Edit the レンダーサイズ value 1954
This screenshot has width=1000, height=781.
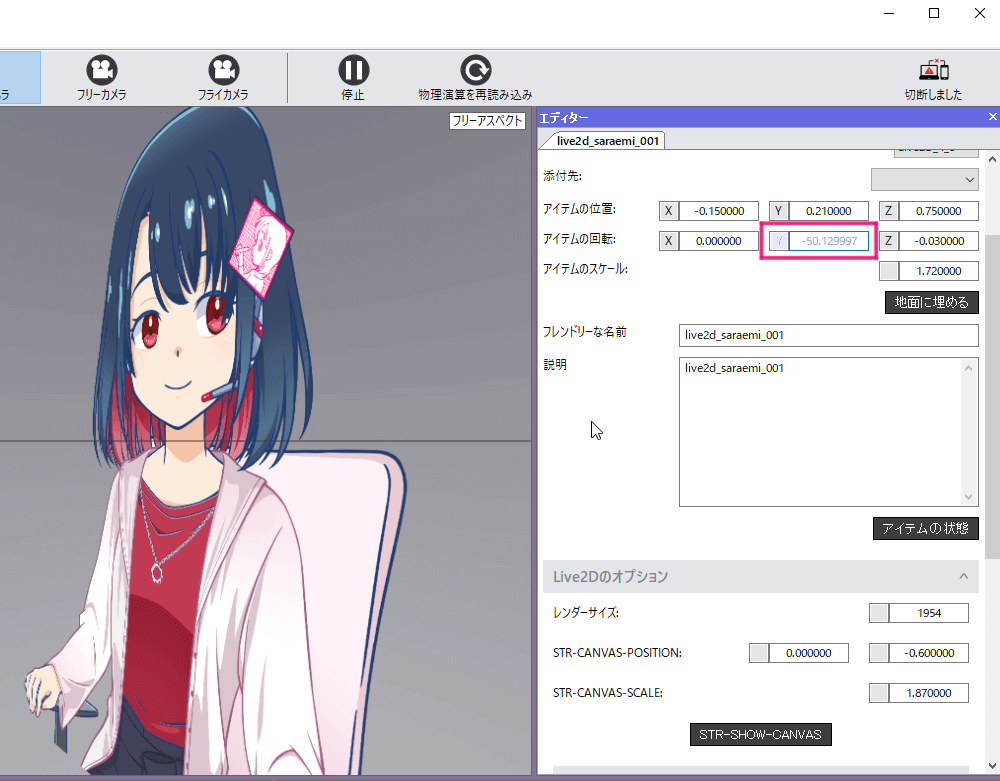click(929, 613)
